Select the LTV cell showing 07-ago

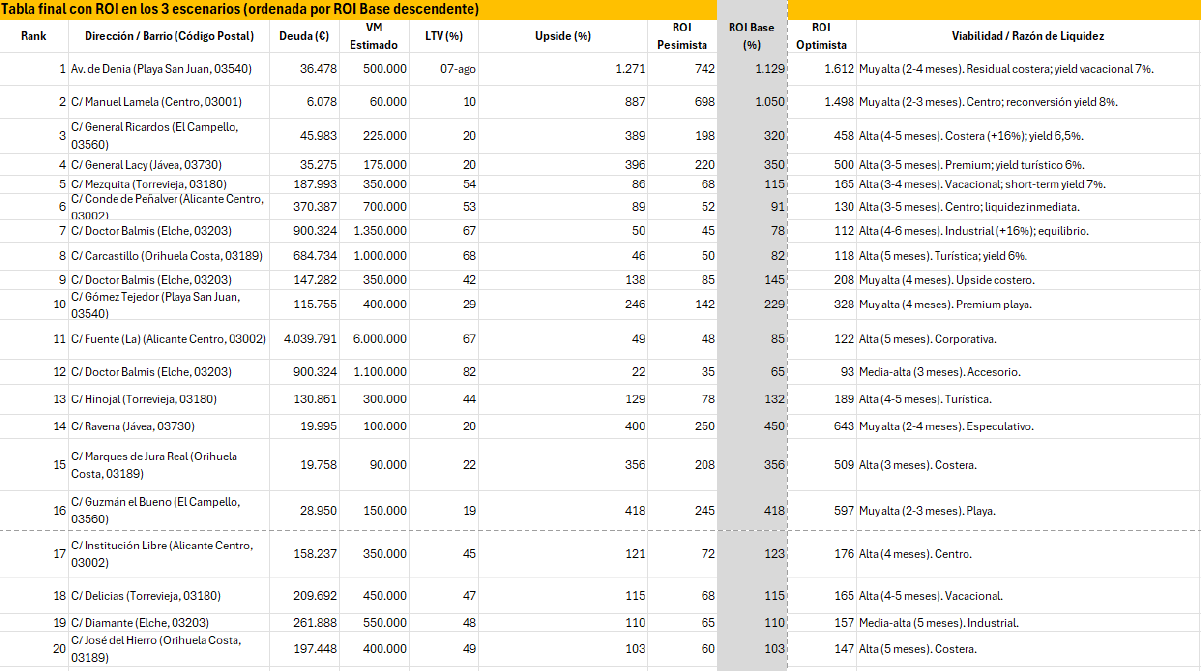click(x=443, y=69)
